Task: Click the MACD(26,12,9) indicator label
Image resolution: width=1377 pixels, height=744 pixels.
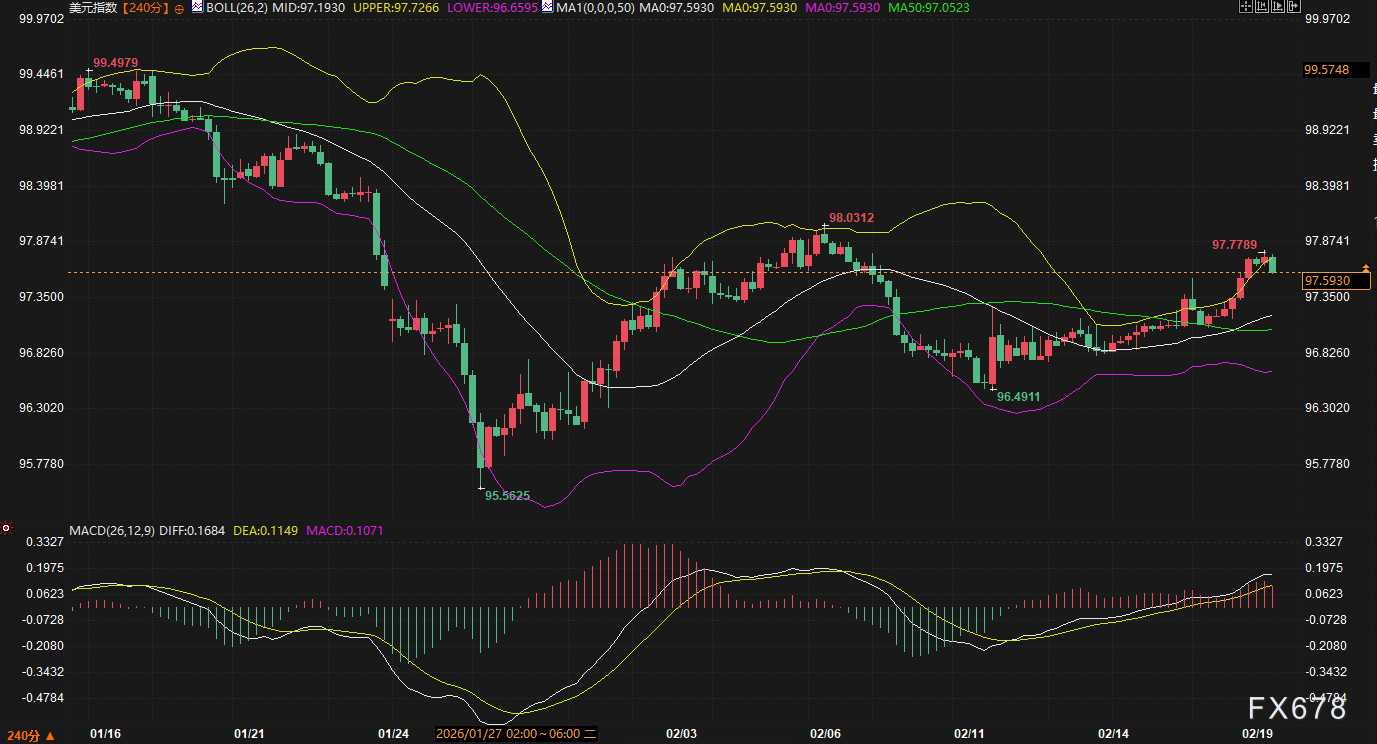Action: click(113, 530)
